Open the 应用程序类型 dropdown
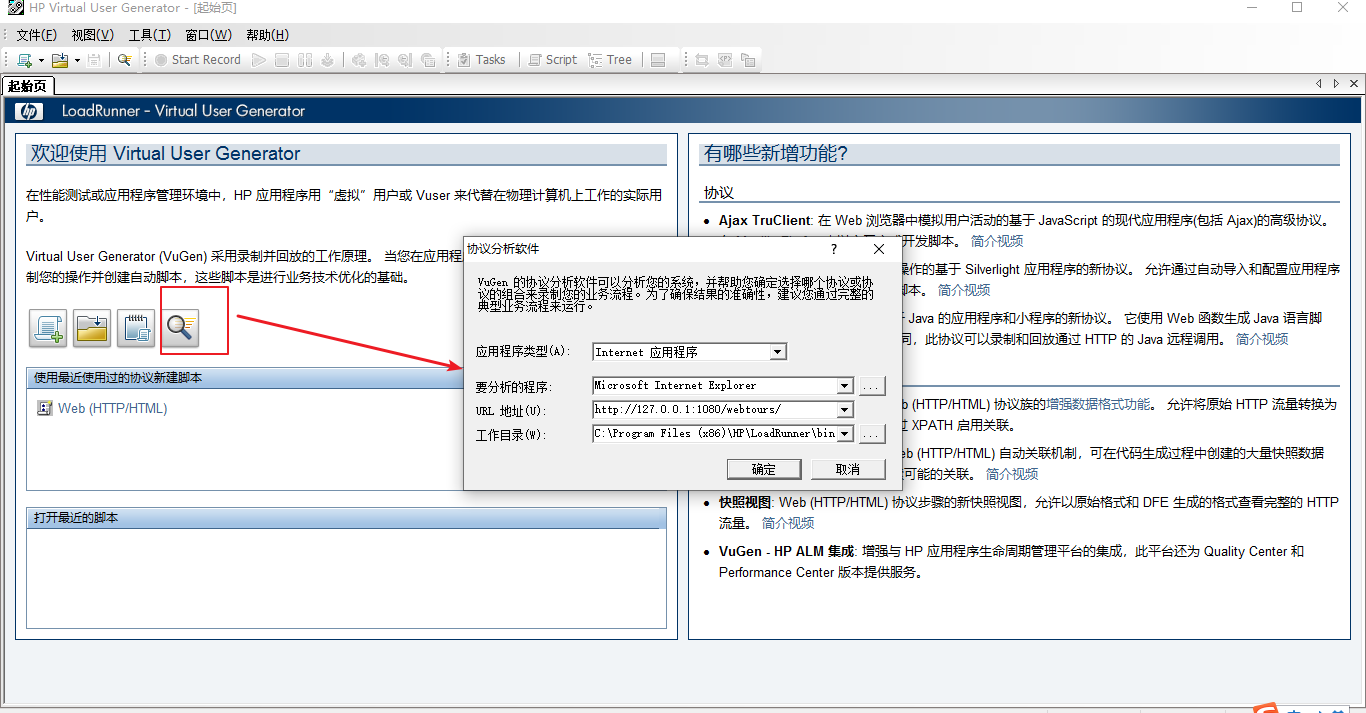The image size is (1366, 713). tap(778, 352)
